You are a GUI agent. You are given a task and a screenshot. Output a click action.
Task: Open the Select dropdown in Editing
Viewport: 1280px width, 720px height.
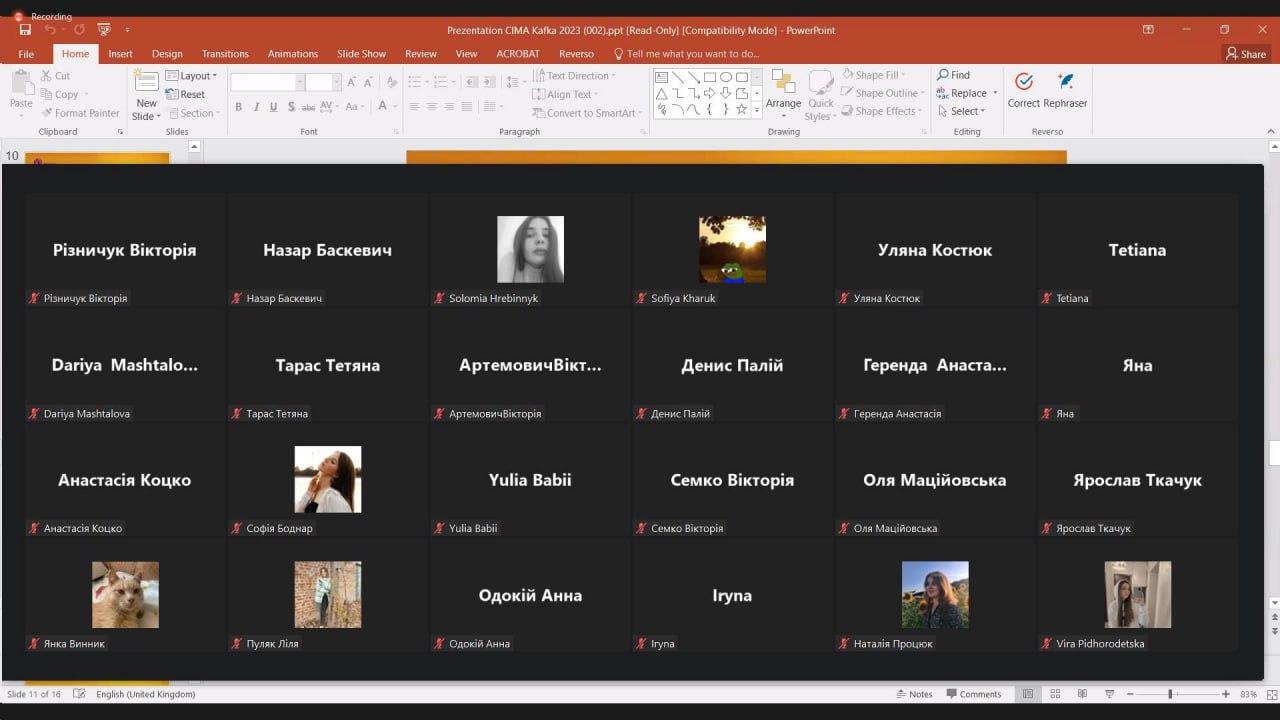966,111
